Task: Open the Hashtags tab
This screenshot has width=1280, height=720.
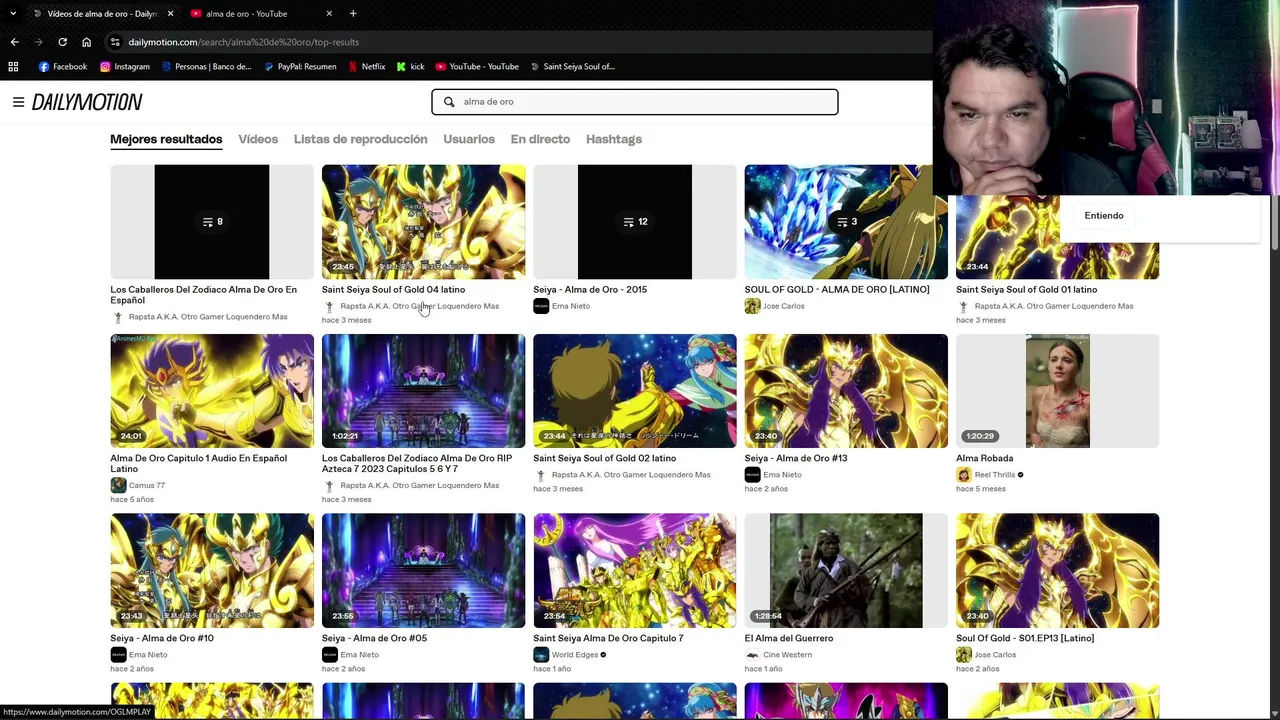Action: (614, 139)
